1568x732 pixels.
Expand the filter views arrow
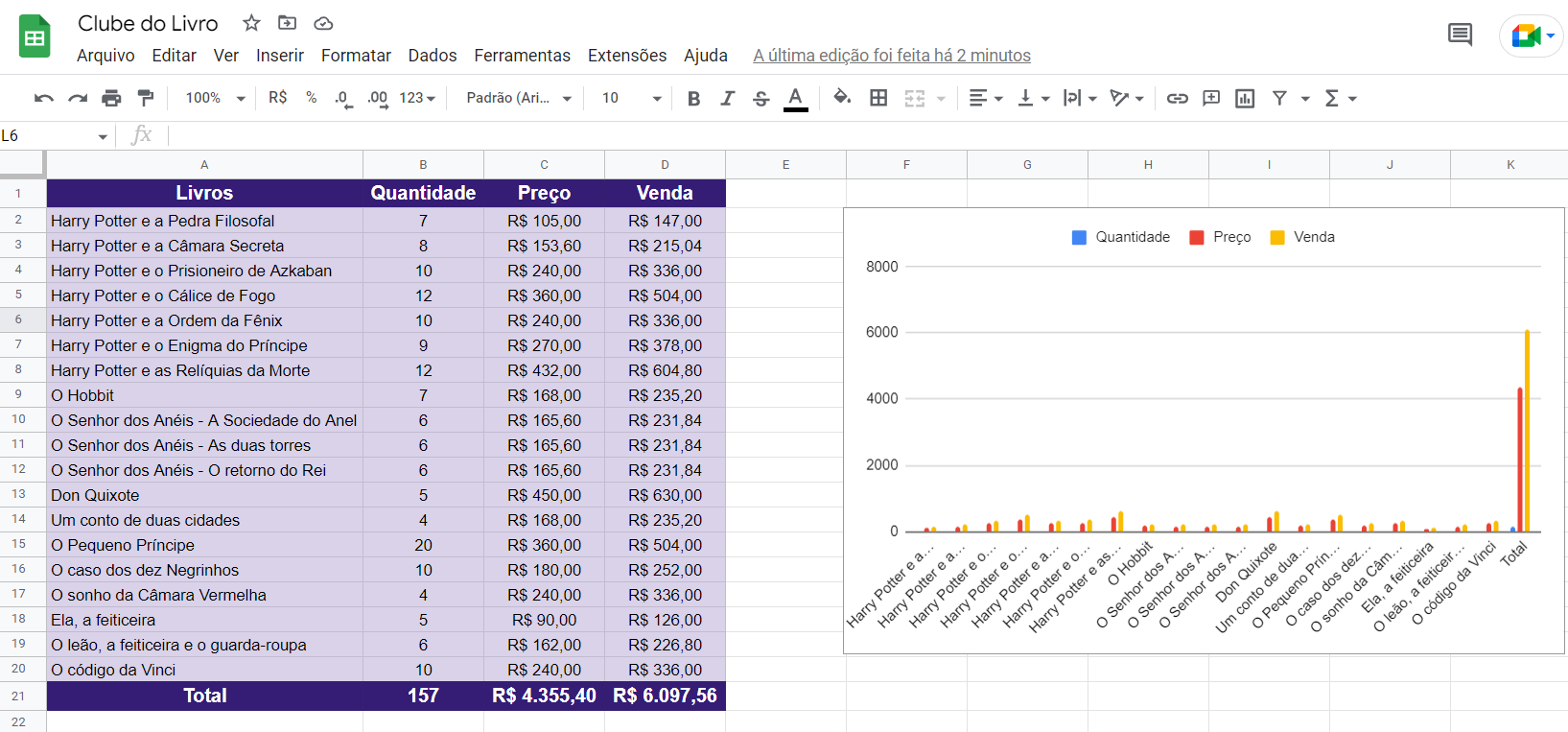click(1305, 99)
